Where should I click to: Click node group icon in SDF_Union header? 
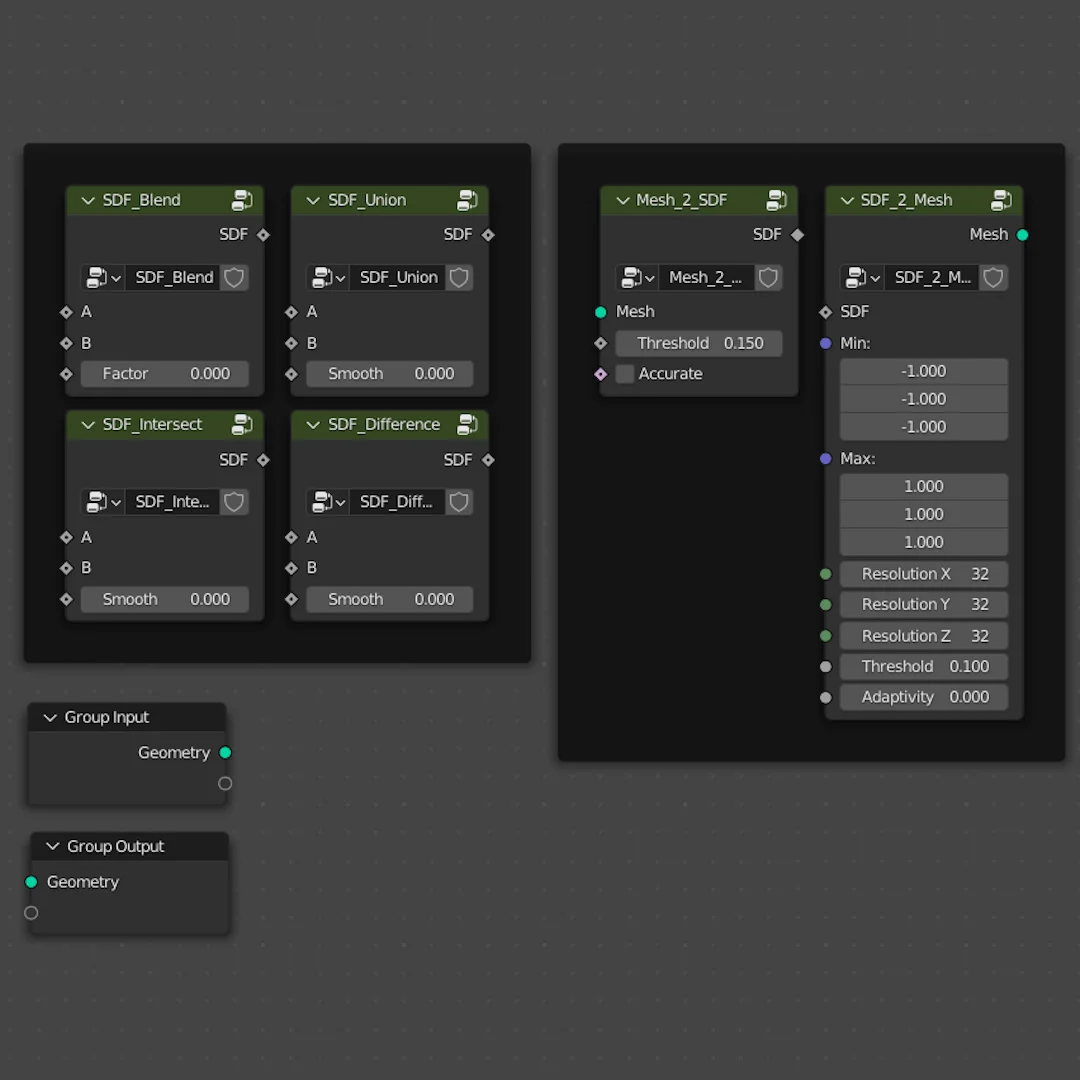click(467, 200)
